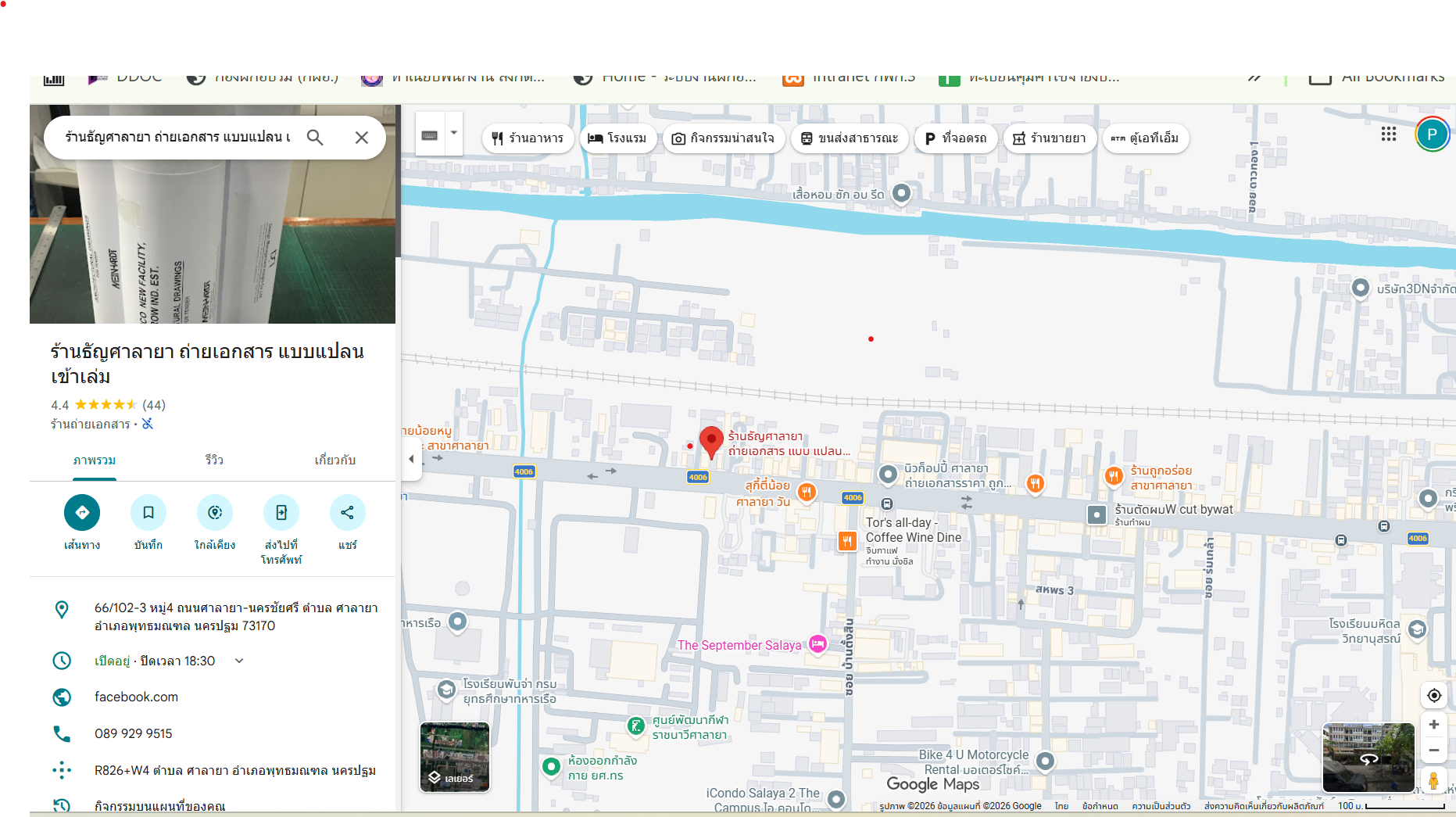Center map on my location button
The image size is (1456, 817).
(x=1433, y=696)
